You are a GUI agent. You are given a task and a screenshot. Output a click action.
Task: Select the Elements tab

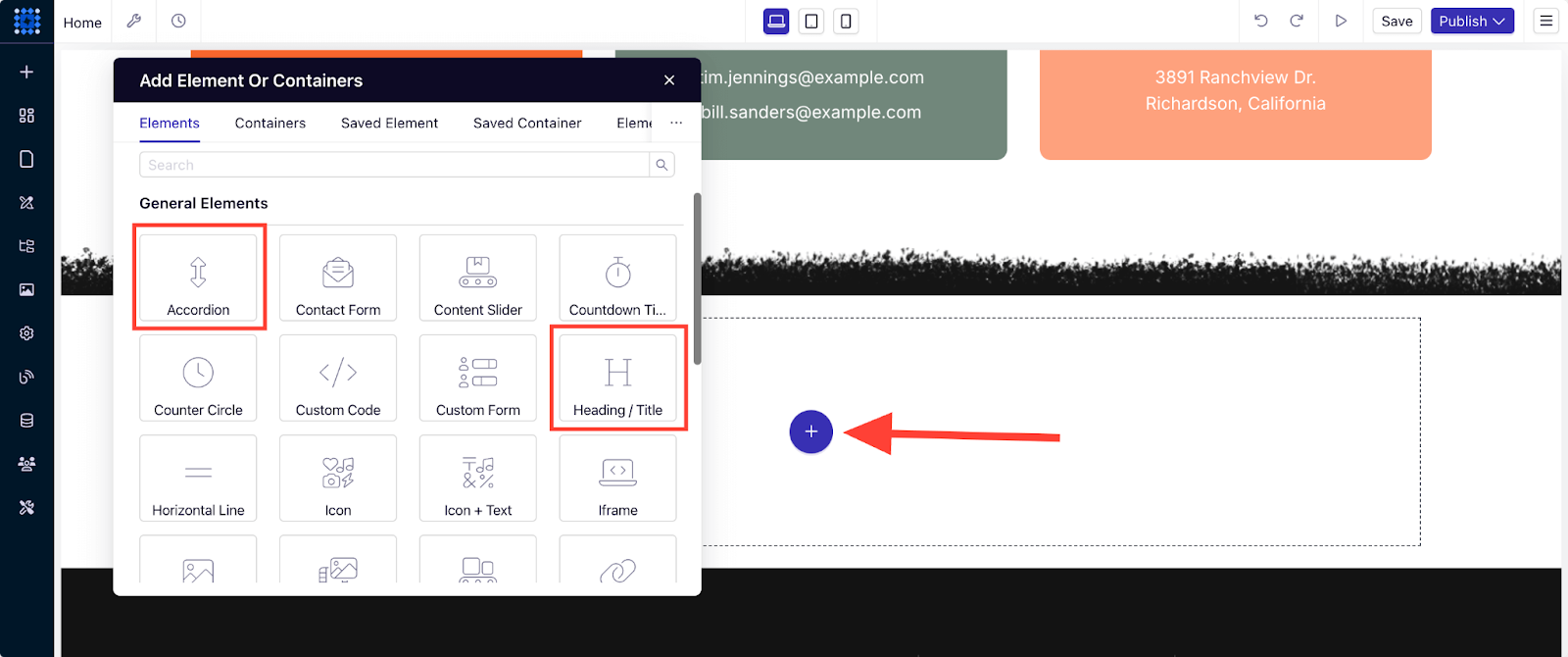[x=170, y=124]
